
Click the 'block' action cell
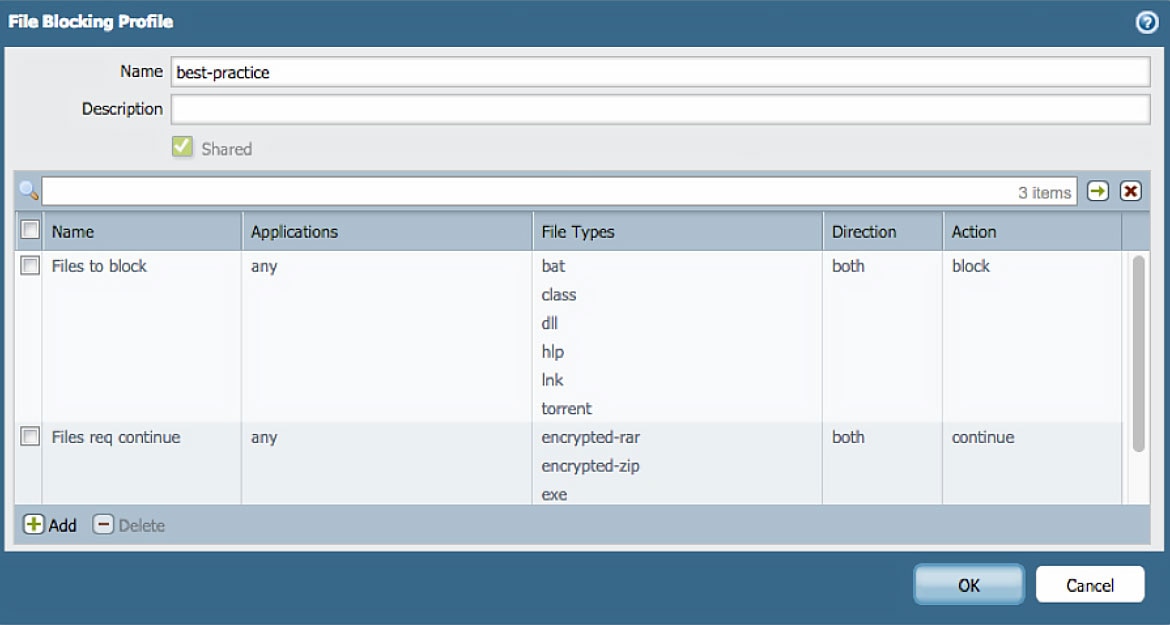(971, 266)
